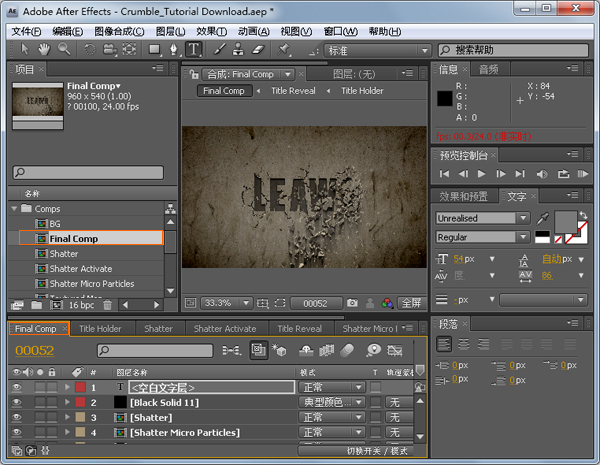Click the fill color swatch

566,221
